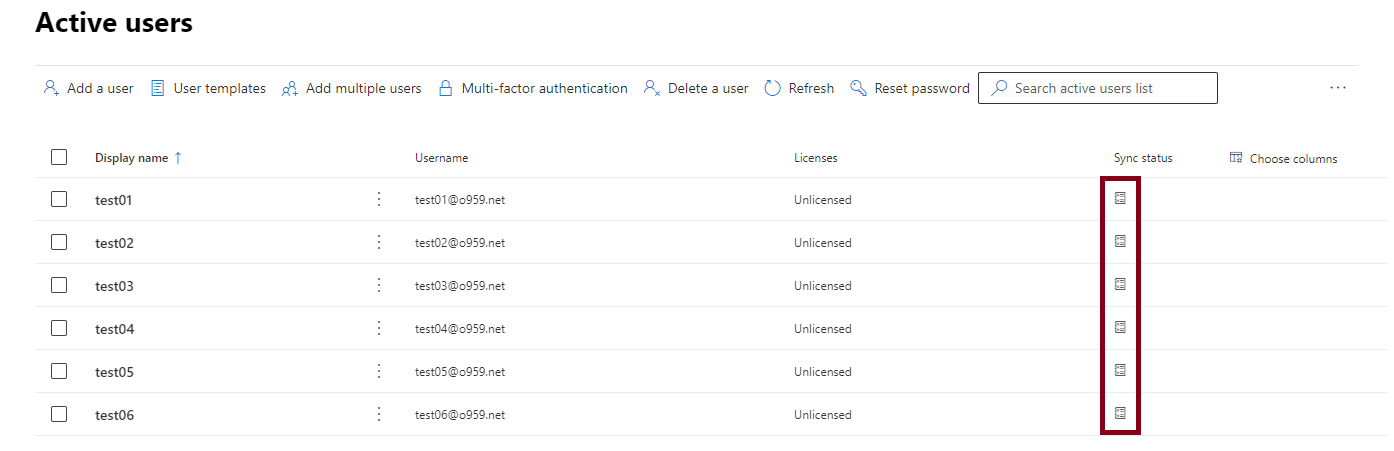Click username test01@o959.net
1394x451 pixels.
pos(460,200)
